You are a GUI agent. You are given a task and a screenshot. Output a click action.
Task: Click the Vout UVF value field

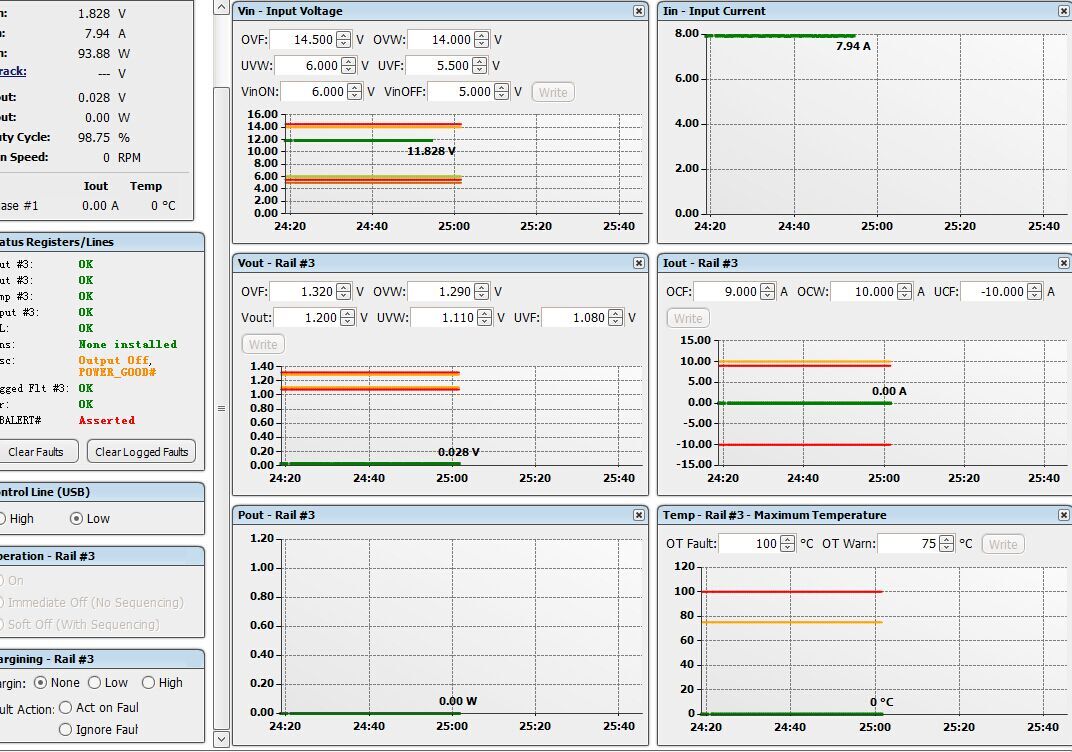[x=574, y=318]
